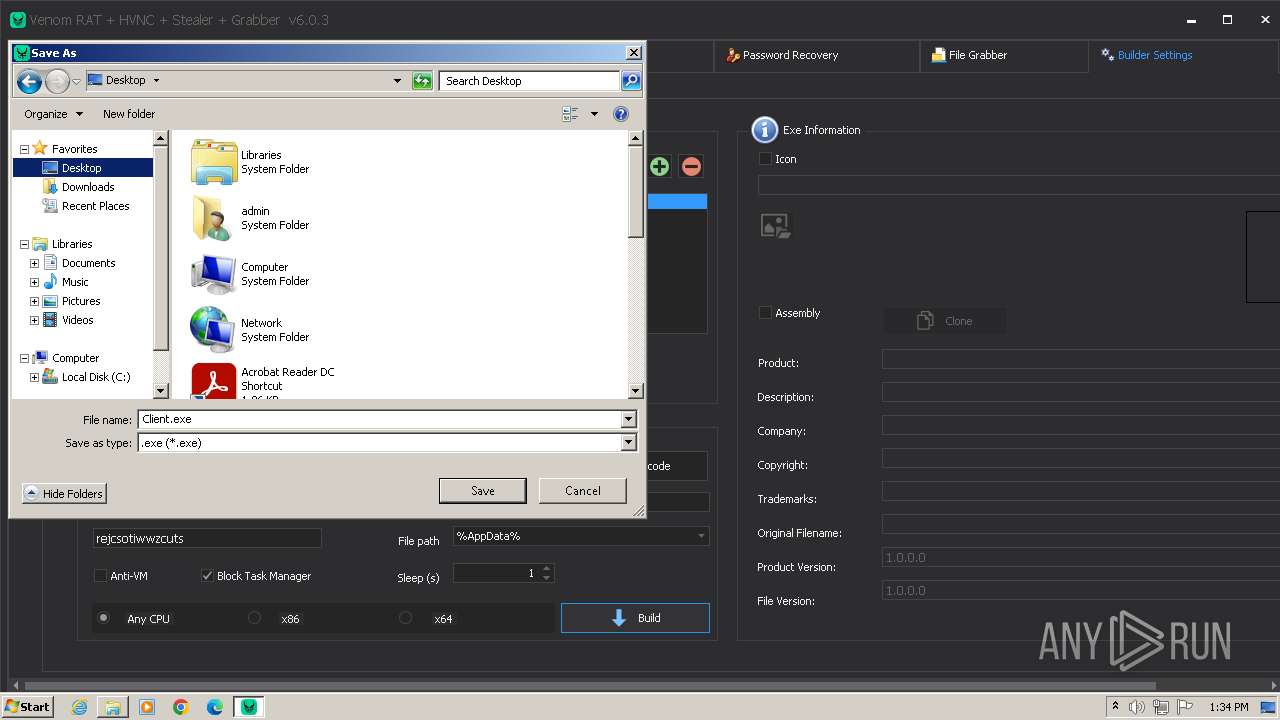Open Windows Media Player taskbar icon
This screenshot has width=1280, height=720.
point(147,707)
